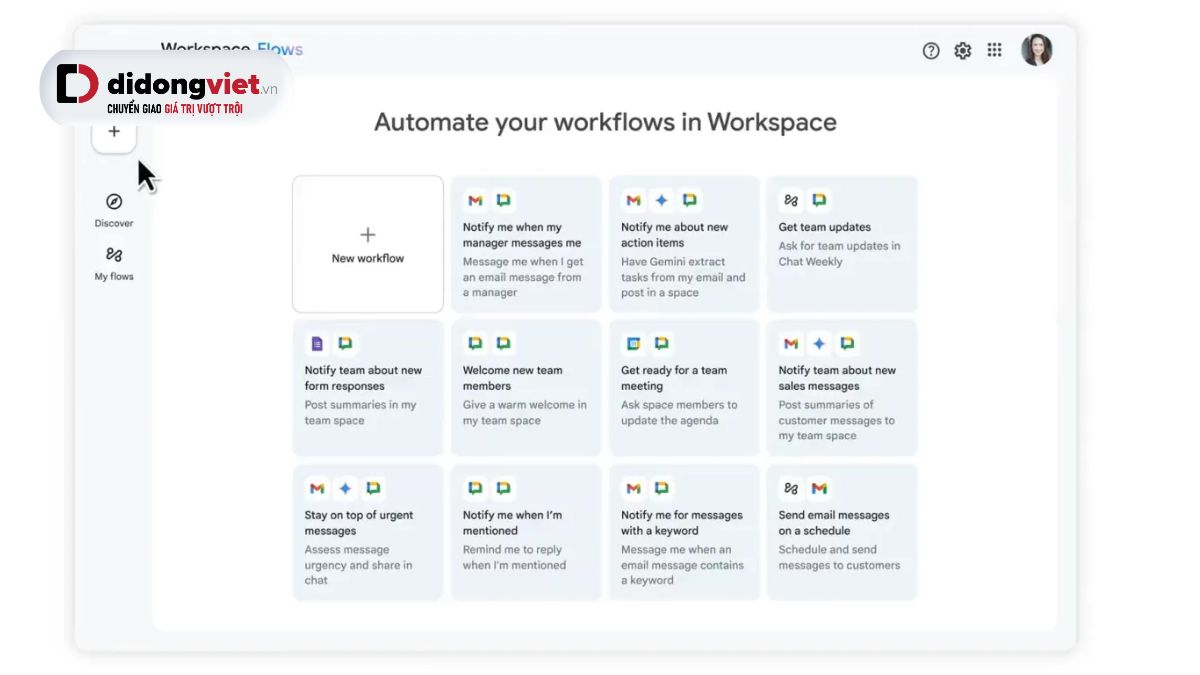Click Forms icon on form responses card
Screen dimensions: 1200x675
[x=317, y=344]
